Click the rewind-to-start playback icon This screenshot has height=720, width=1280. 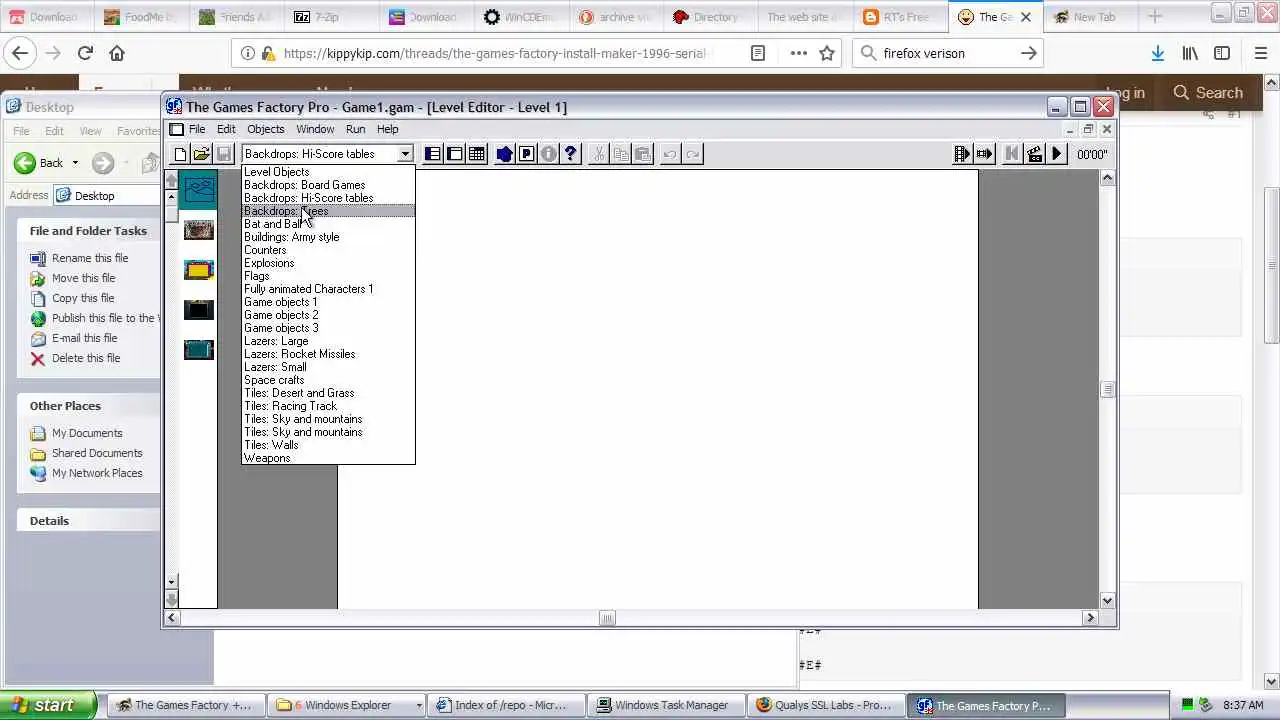tap(1011, 154)
